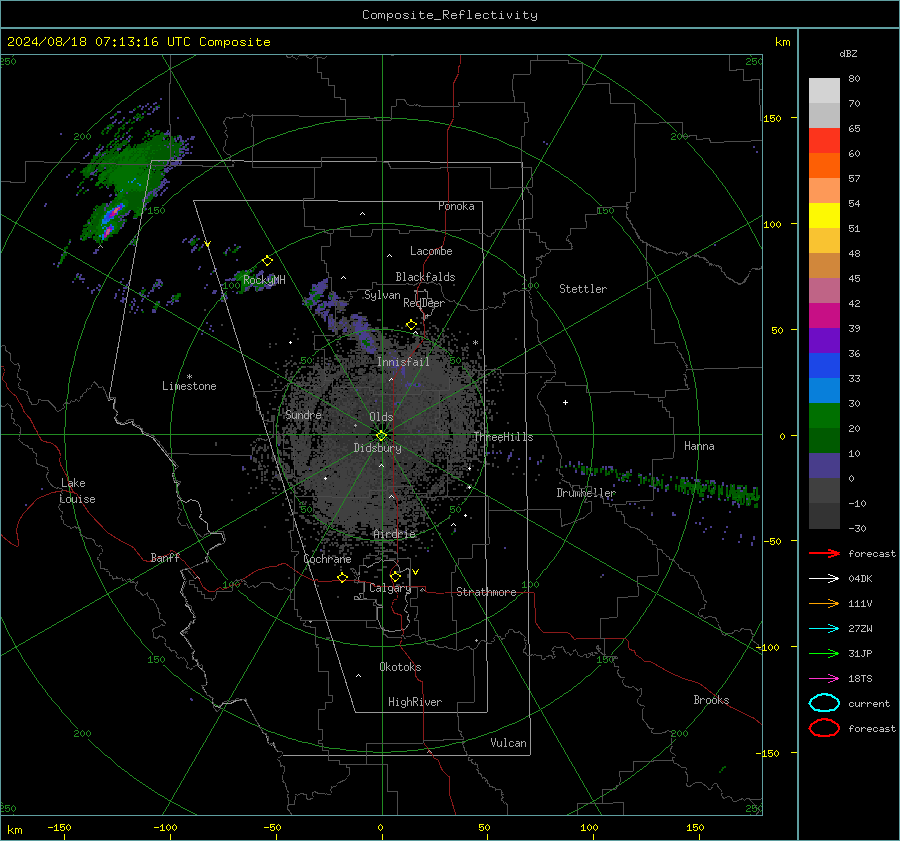Select the RedDeer city label

tap(424, 303)
